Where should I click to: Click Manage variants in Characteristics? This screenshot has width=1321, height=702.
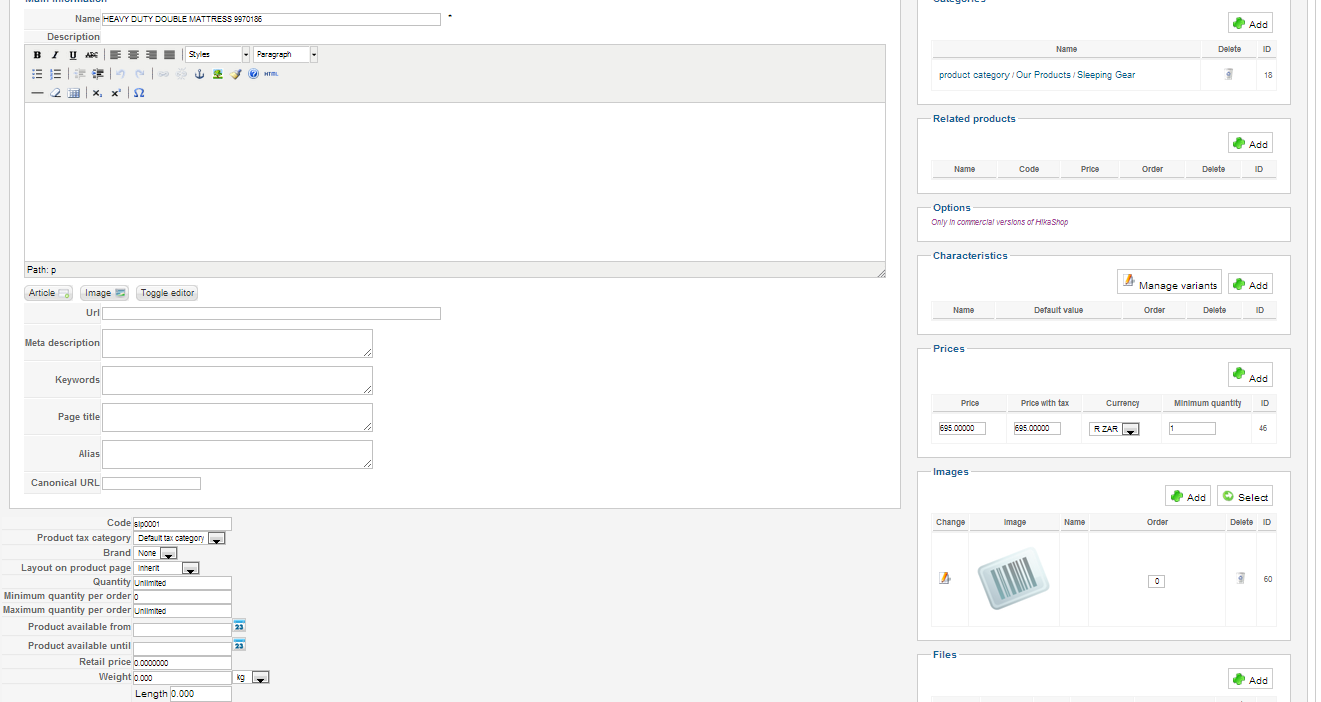click(x=1169, y=284)
